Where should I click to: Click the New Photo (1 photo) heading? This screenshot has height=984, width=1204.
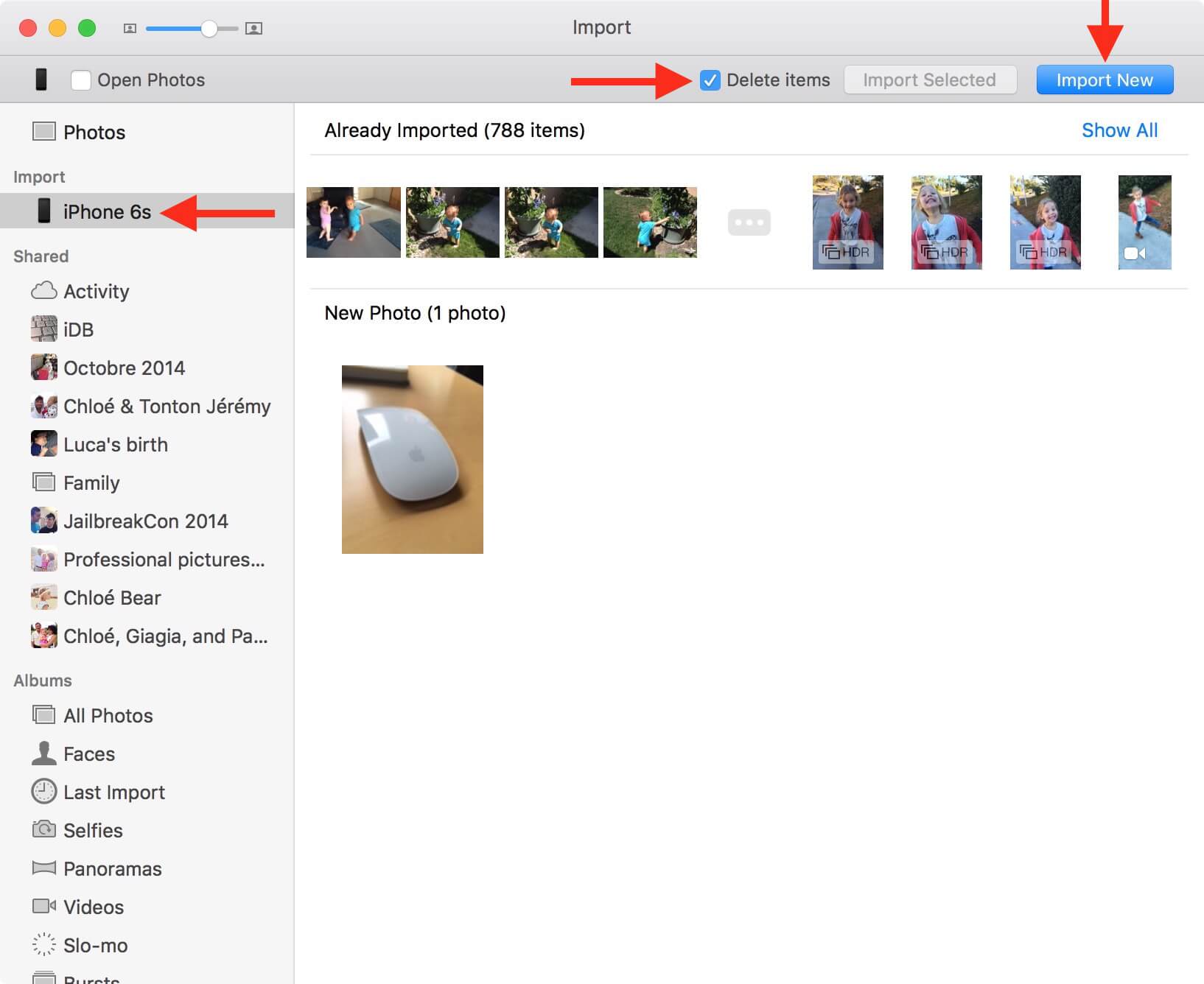tap(415, 313)
